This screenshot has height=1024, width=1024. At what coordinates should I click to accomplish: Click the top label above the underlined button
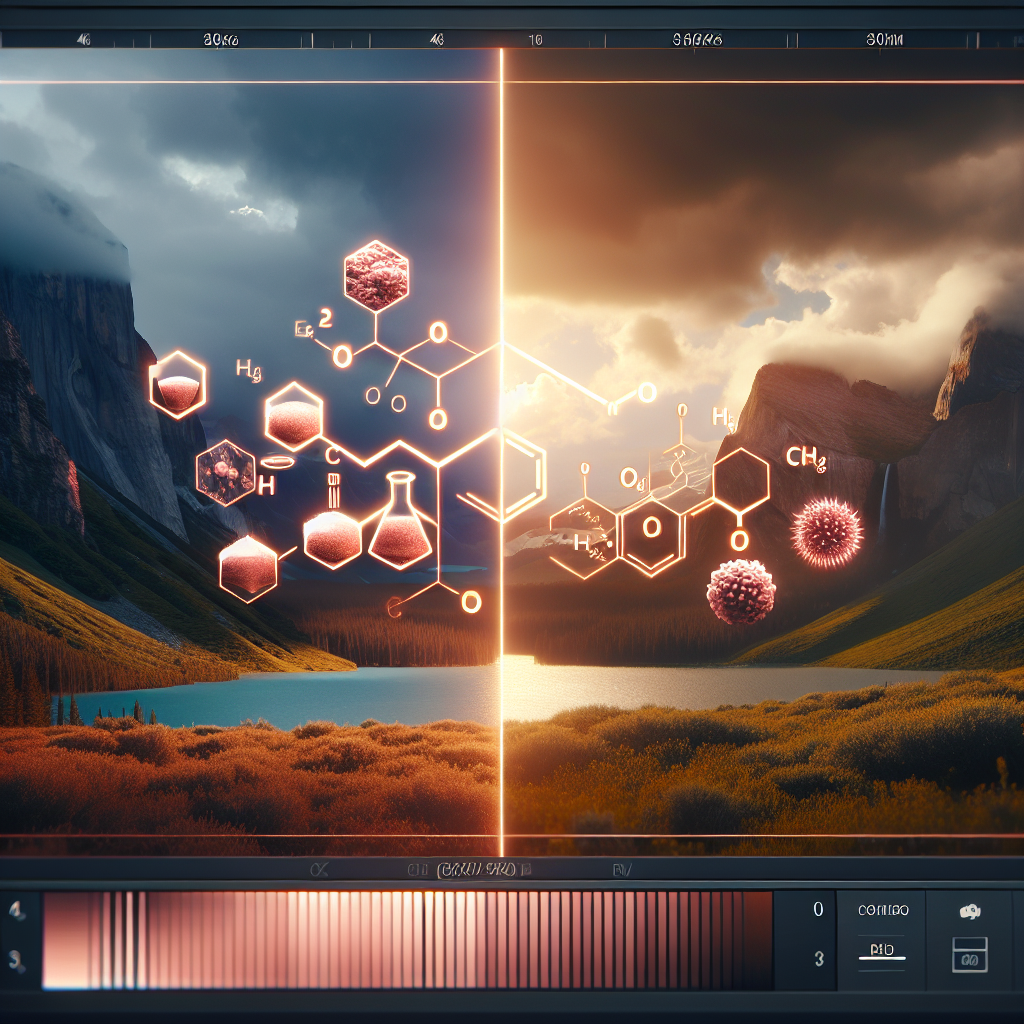pos(883,910)
